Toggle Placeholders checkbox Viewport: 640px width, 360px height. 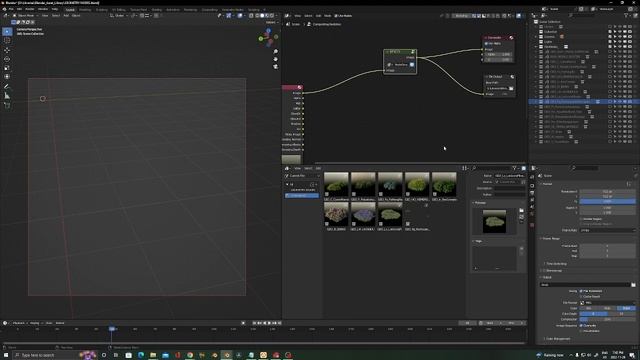[x=581, y=331]
